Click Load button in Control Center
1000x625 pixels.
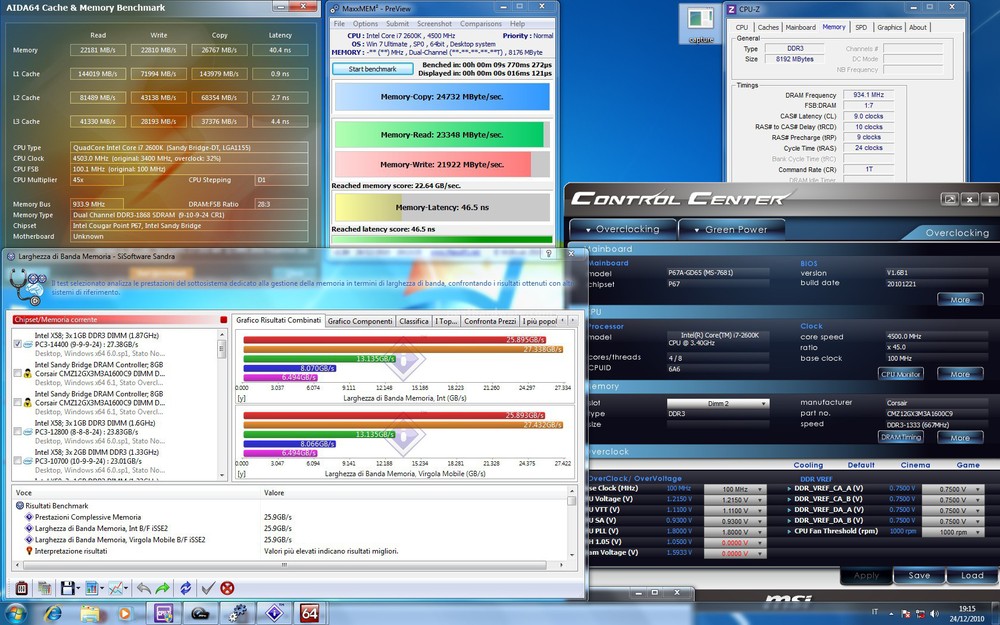tap(972, 575)
